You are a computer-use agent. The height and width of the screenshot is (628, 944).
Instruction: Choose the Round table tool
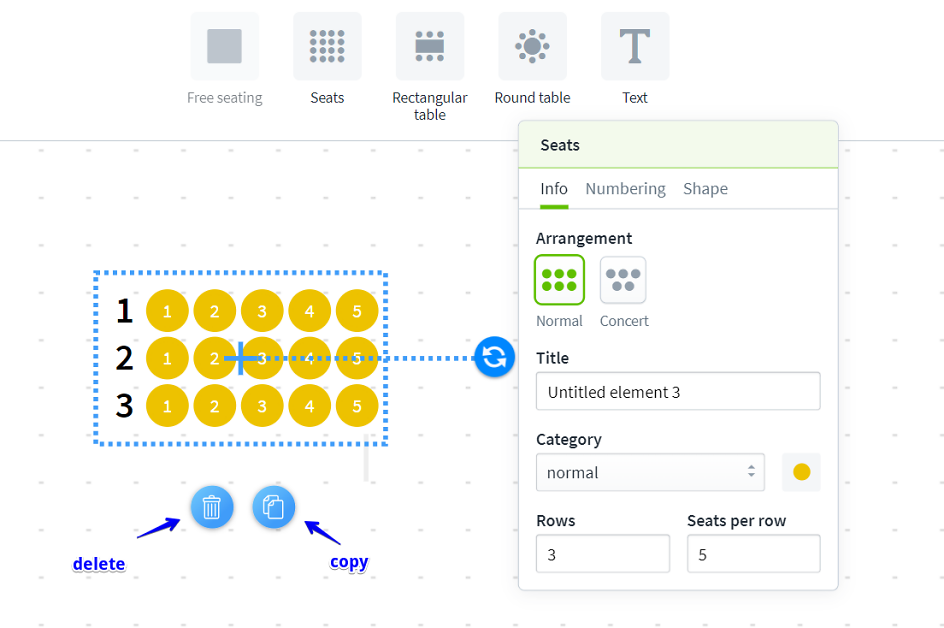532,47
